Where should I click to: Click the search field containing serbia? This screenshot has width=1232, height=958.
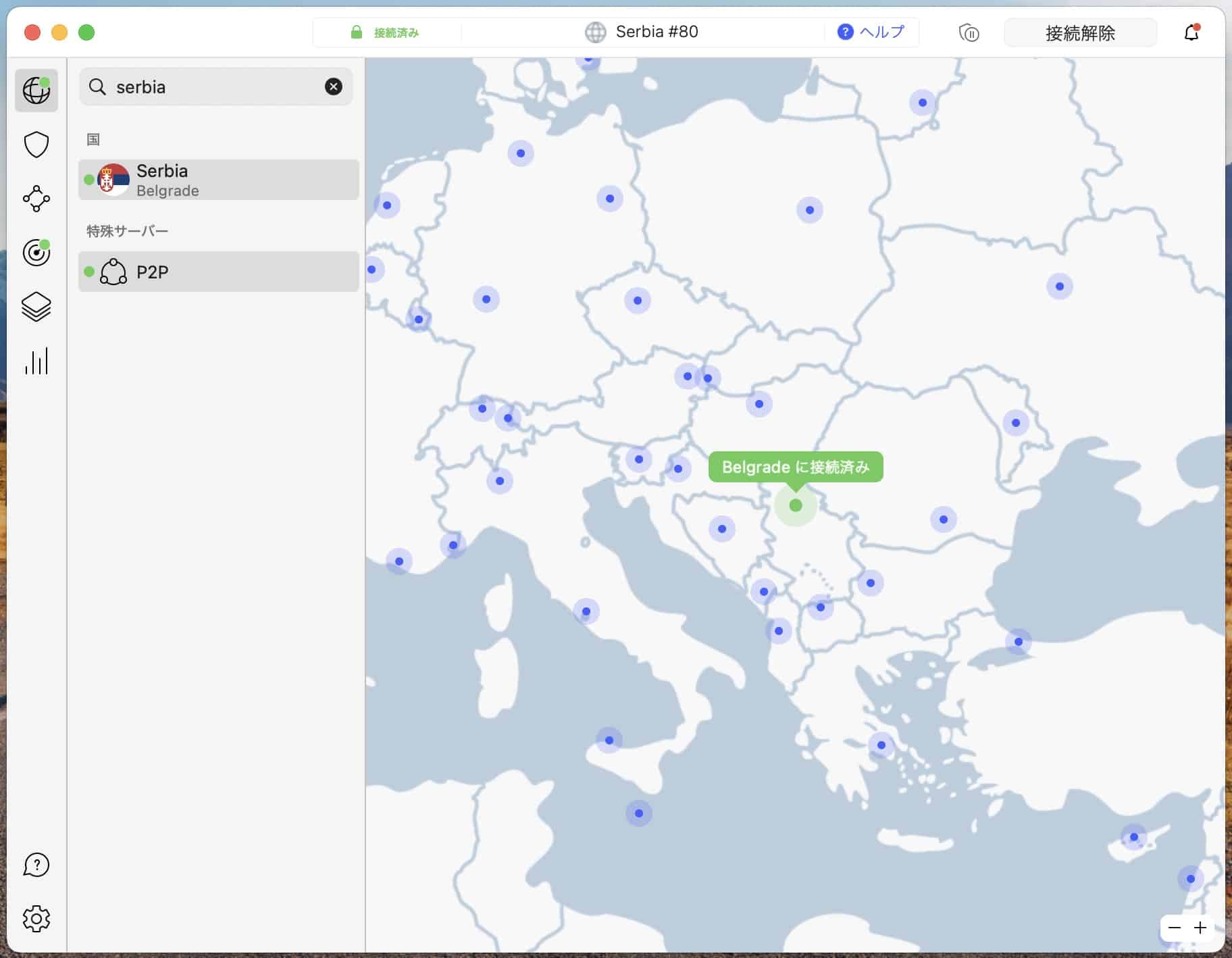click(216, 86)
